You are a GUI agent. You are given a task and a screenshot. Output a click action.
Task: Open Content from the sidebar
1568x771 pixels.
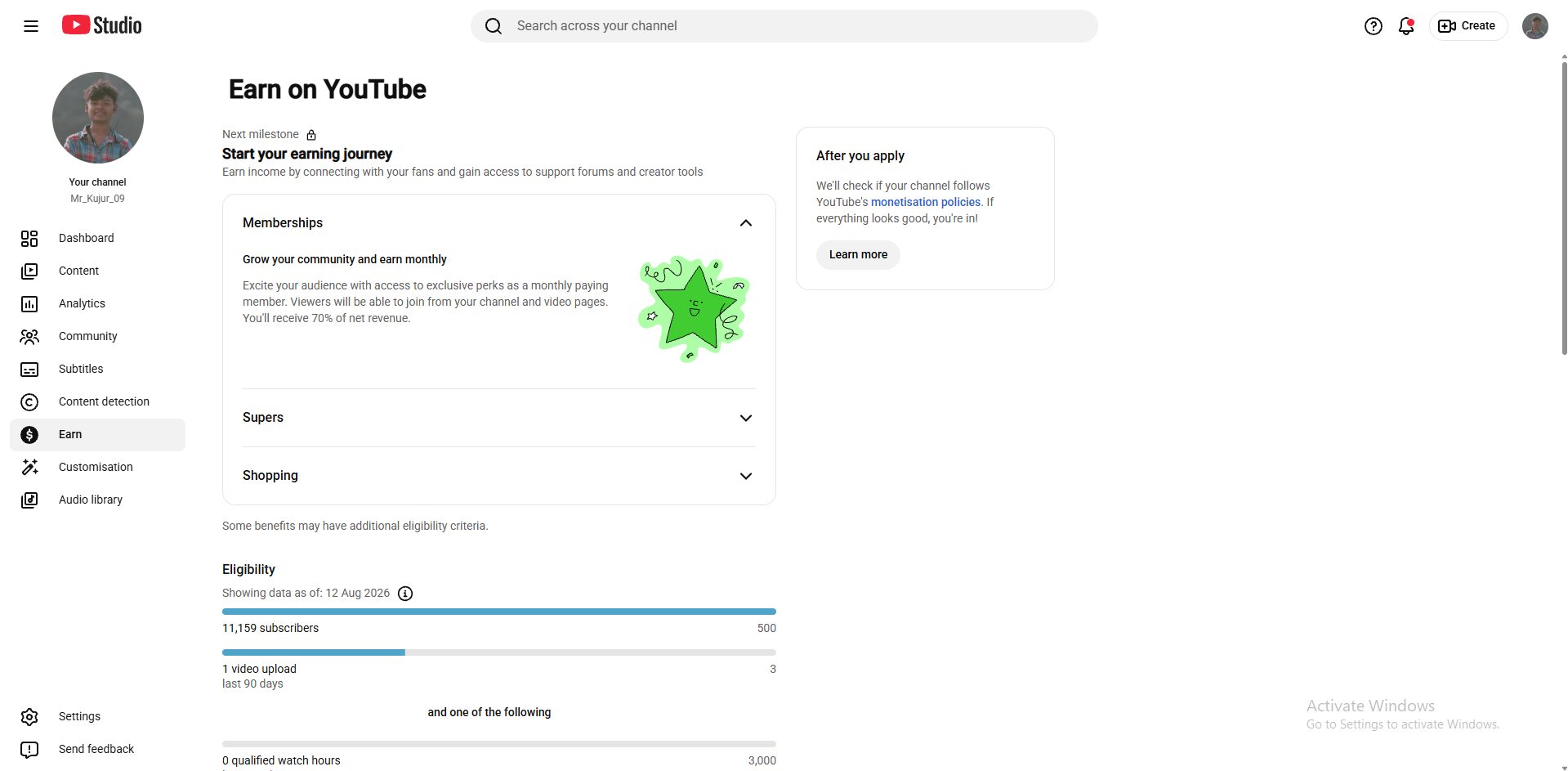(98, 271)
